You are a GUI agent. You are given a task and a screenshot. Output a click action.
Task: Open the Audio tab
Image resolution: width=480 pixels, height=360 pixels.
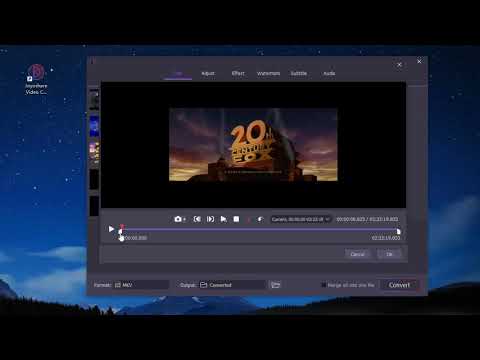point(329,73)
